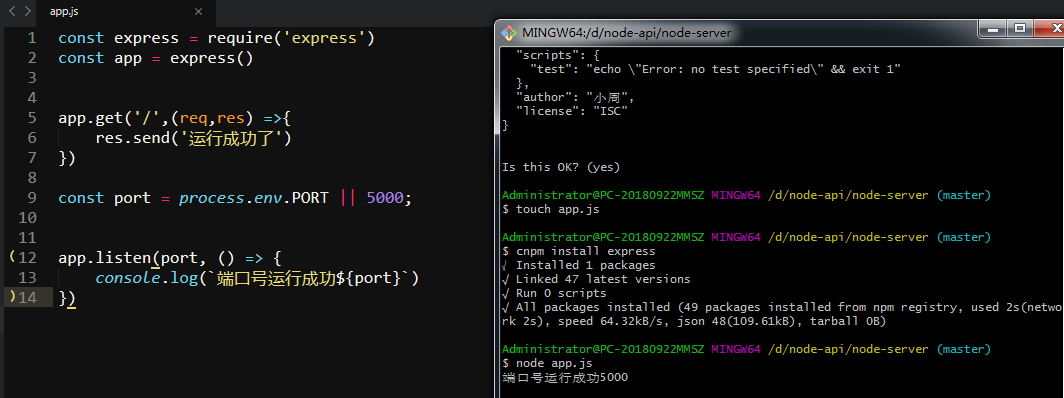1064x398 pixels.
Task: Click the "Installed 1 packages" output line
Action: pyautogui.click(x=579, y=265)
